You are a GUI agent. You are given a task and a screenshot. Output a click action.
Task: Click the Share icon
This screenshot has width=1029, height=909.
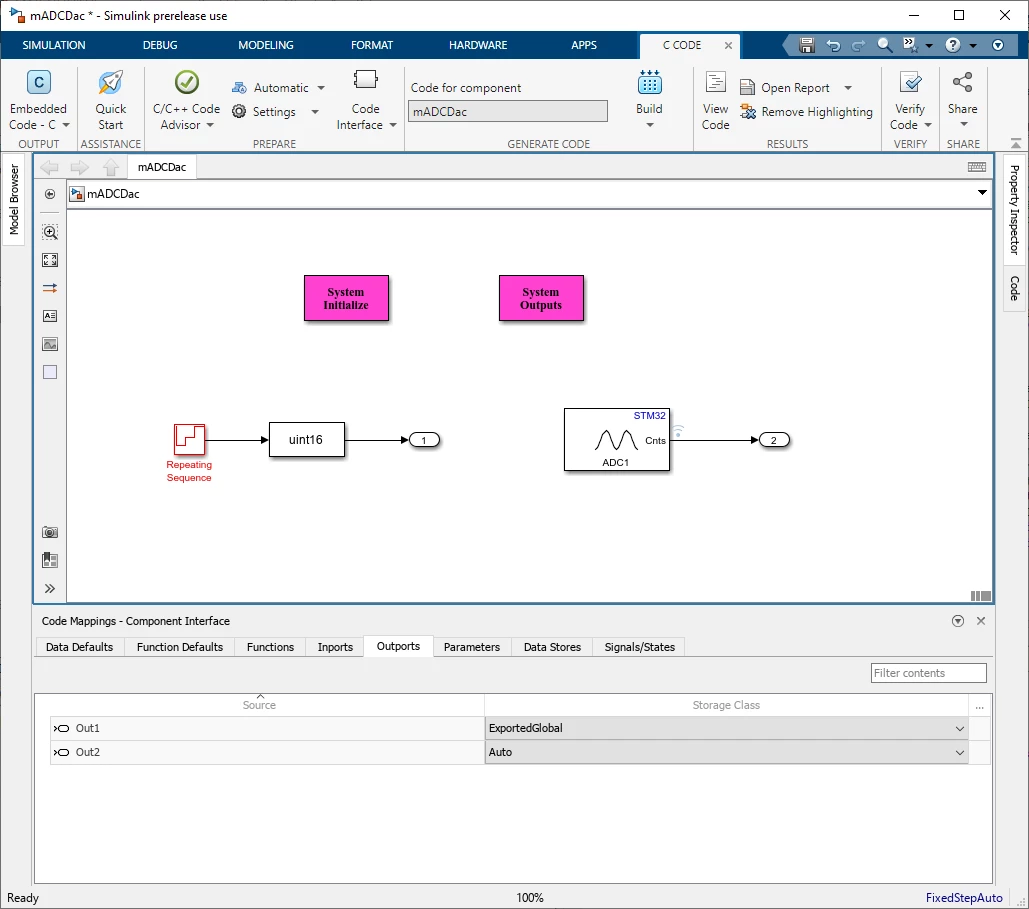963,83
